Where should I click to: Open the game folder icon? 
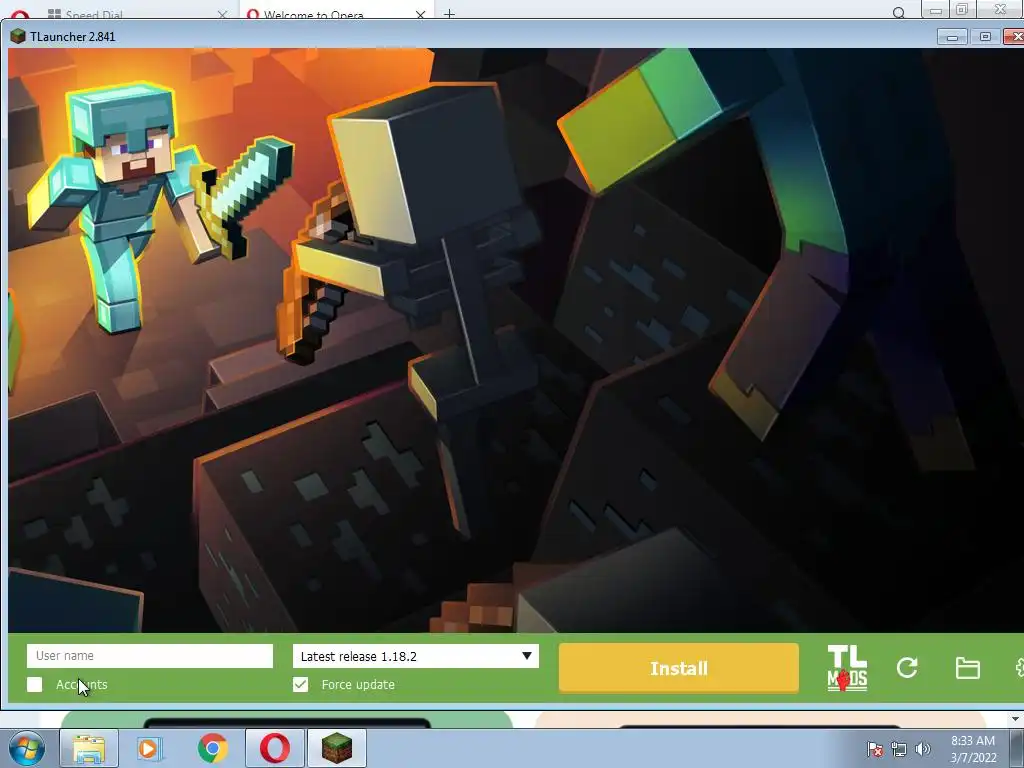click(967, 668)
